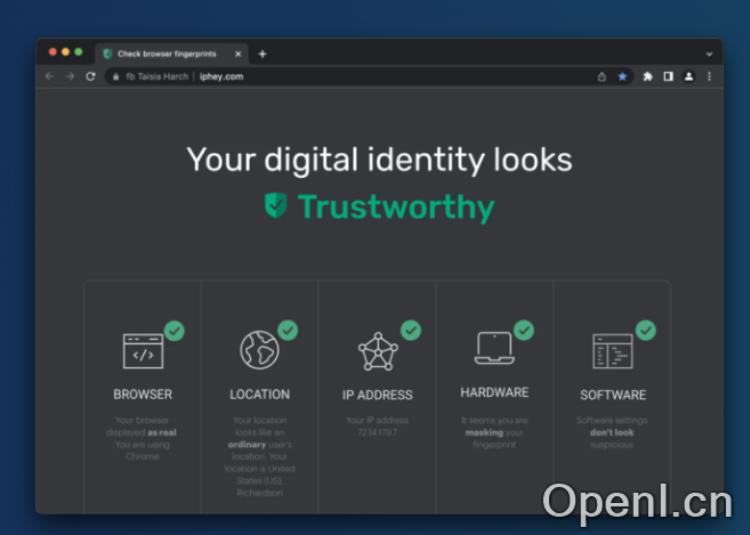The image size is (750, 535).
Task: Open the Chrome three-dot menu
Action: [709, 76]
